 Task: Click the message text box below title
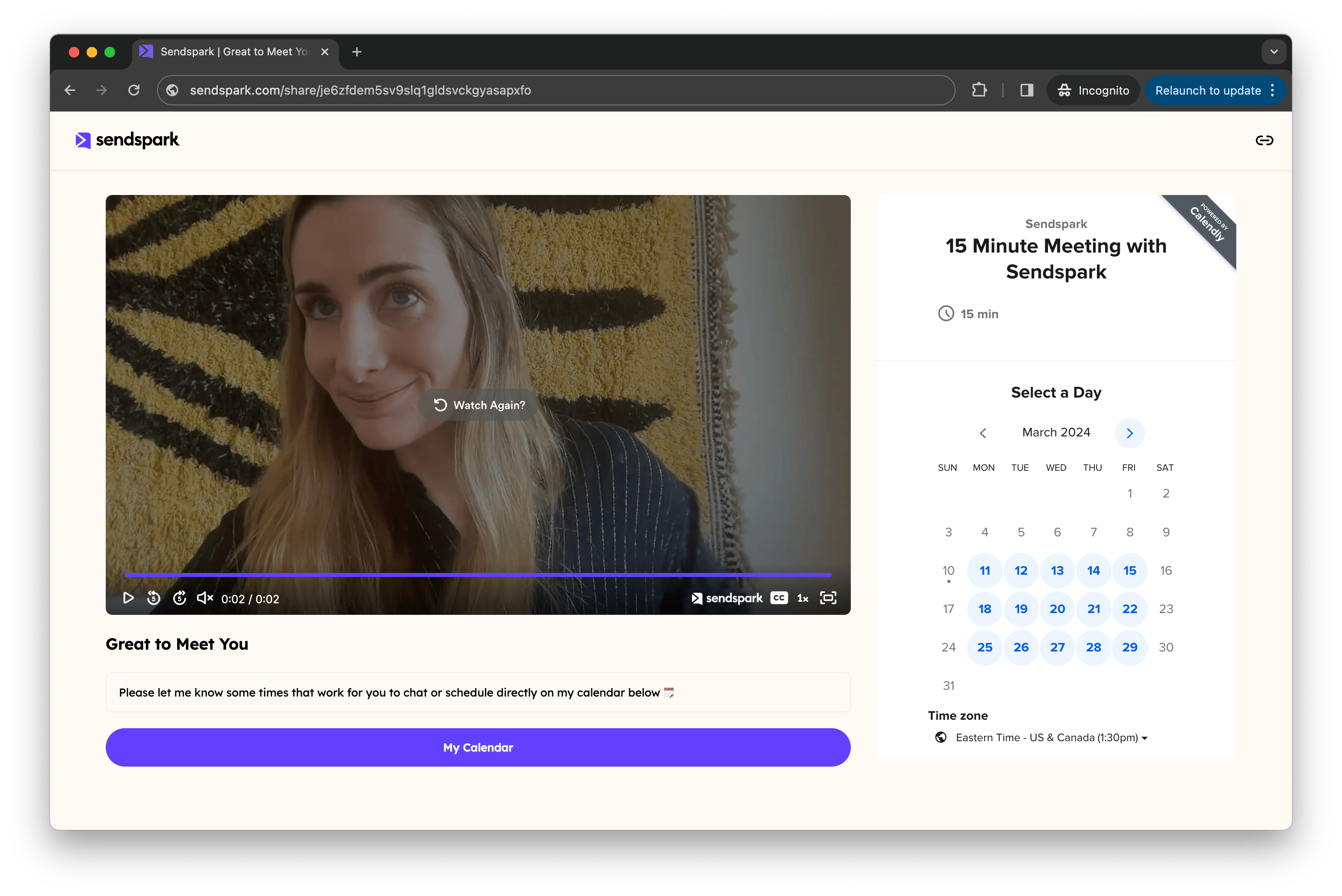pyautogui.click(x=478, y=693)
